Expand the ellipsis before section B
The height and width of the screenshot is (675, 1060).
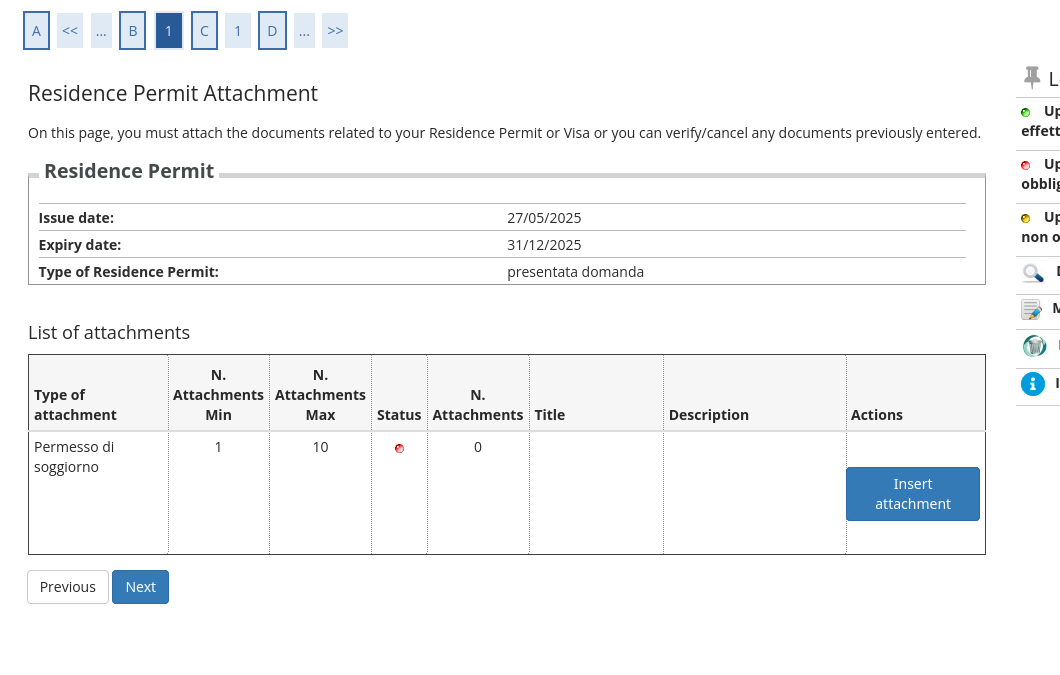(x=101, y=31)
